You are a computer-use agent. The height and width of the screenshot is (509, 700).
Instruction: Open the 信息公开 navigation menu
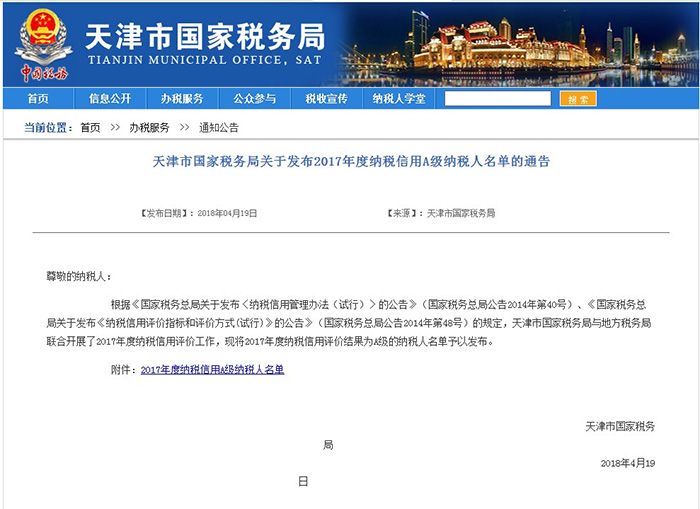[110, 99]
